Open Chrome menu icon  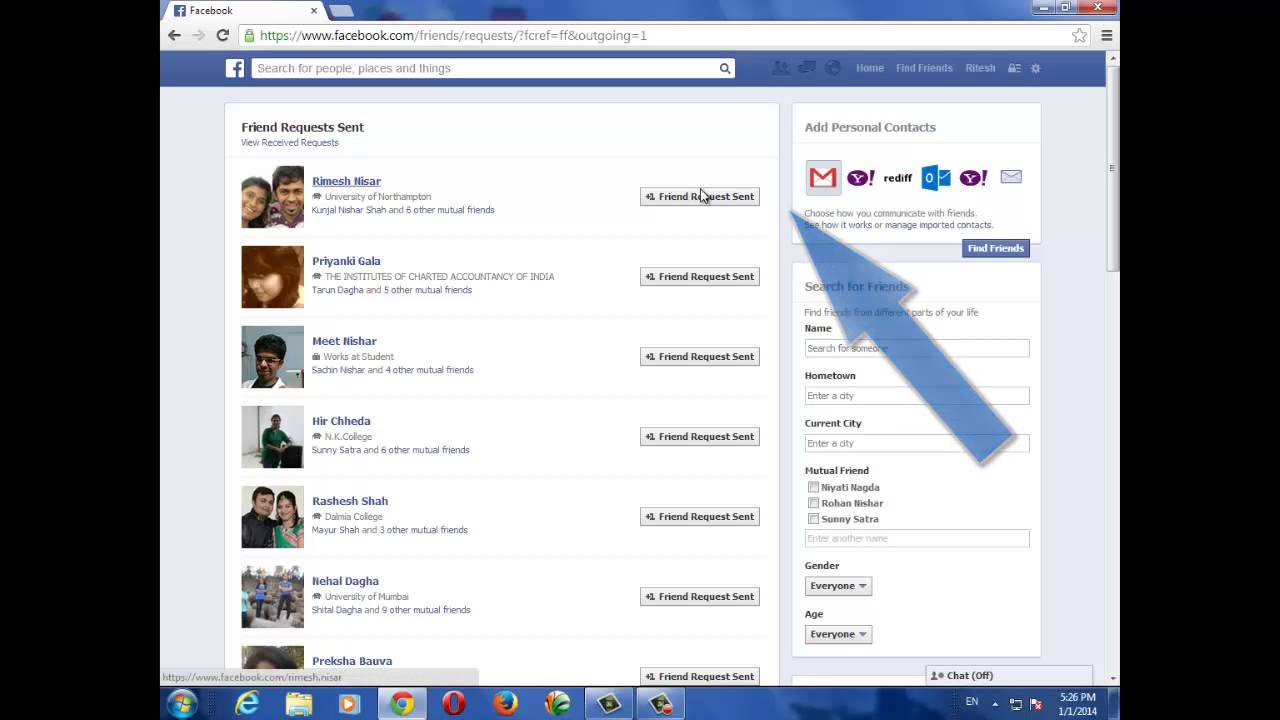pos(1106,35)
